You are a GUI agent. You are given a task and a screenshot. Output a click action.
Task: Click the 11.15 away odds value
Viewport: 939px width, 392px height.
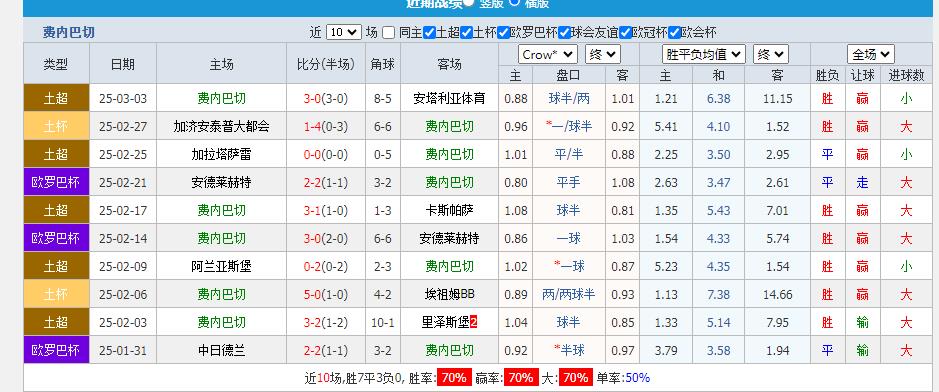tap(777, 98)
